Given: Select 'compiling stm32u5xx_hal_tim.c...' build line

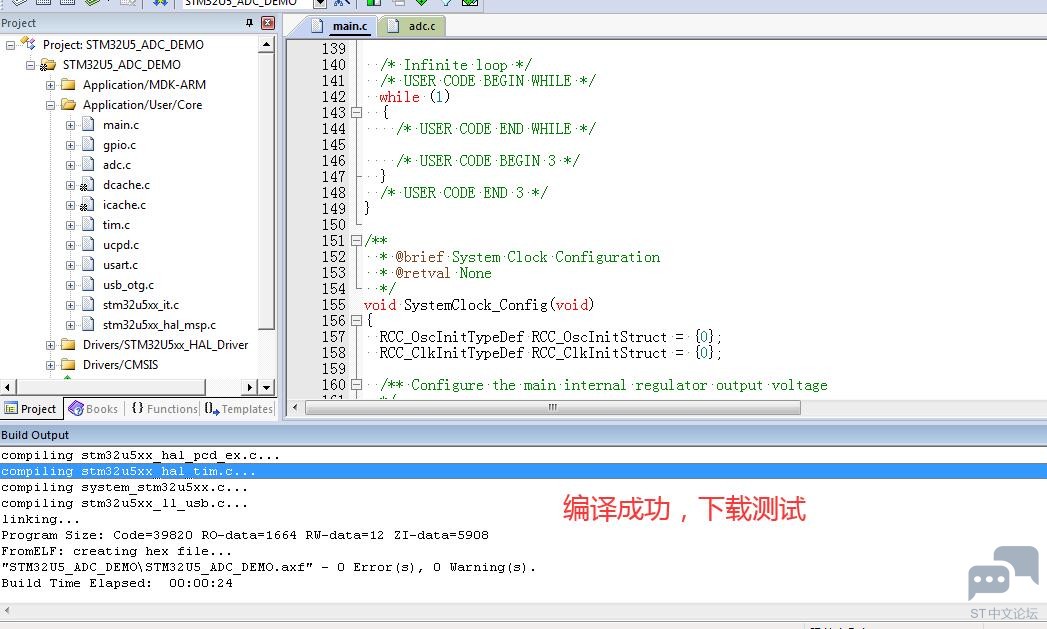Looking at the screenshot, I should tap(524, 471).
